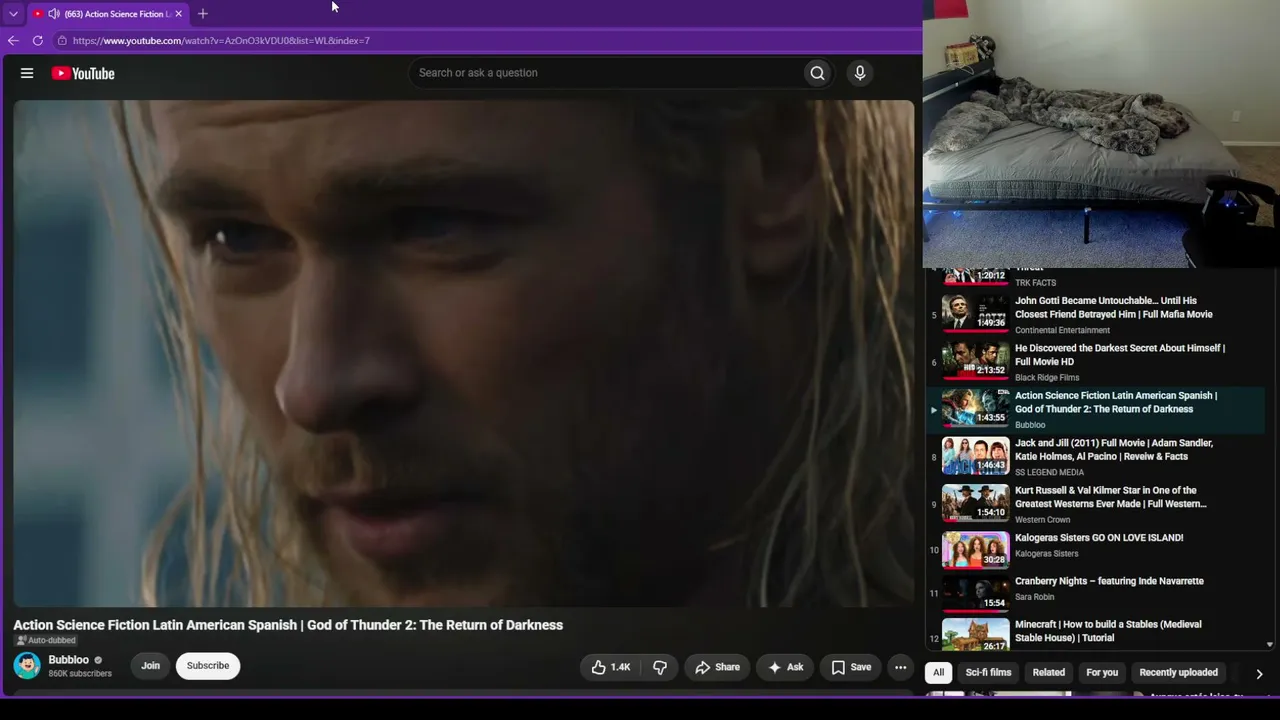Select the All filter chip
The width and height of the screenshot is (1280, 720).
coord(938,672)
